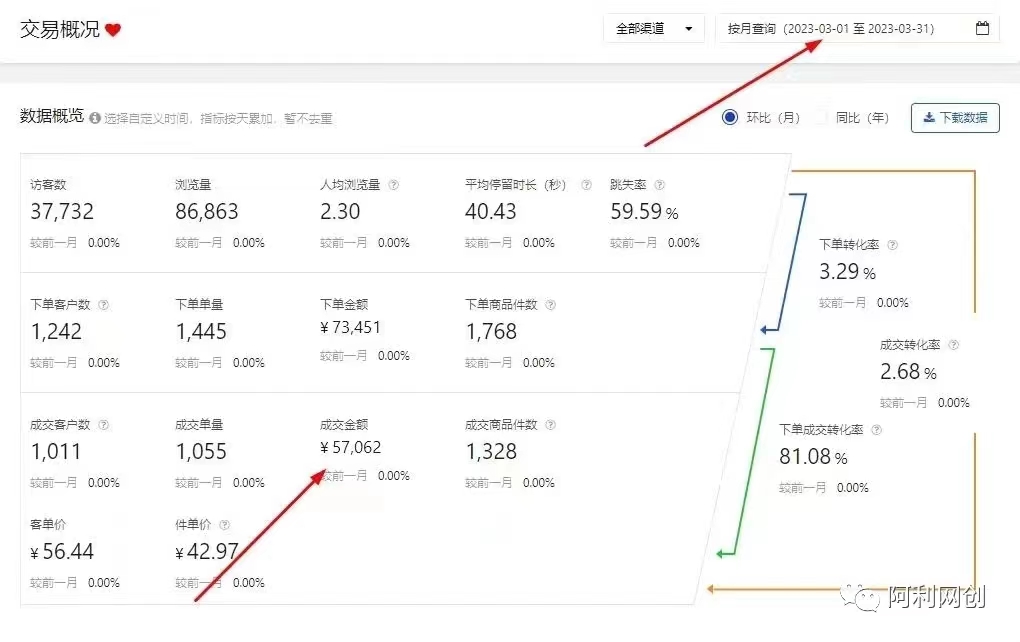Click the red heart icon beside 交易概况
1020x642 pixels.
[x=113, y=30]
